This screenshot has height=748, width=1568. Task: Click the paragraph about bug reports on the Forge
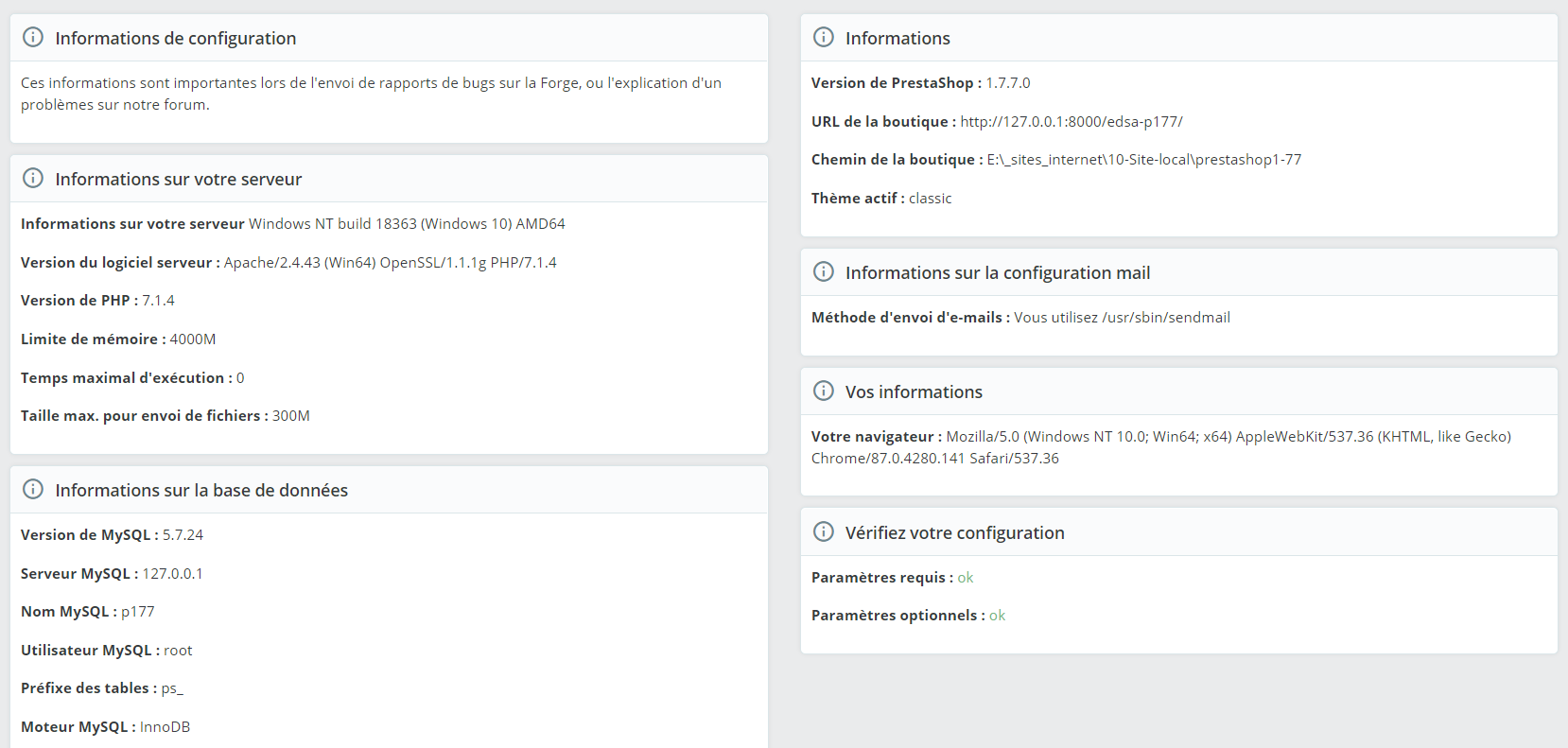coord(371,94)
